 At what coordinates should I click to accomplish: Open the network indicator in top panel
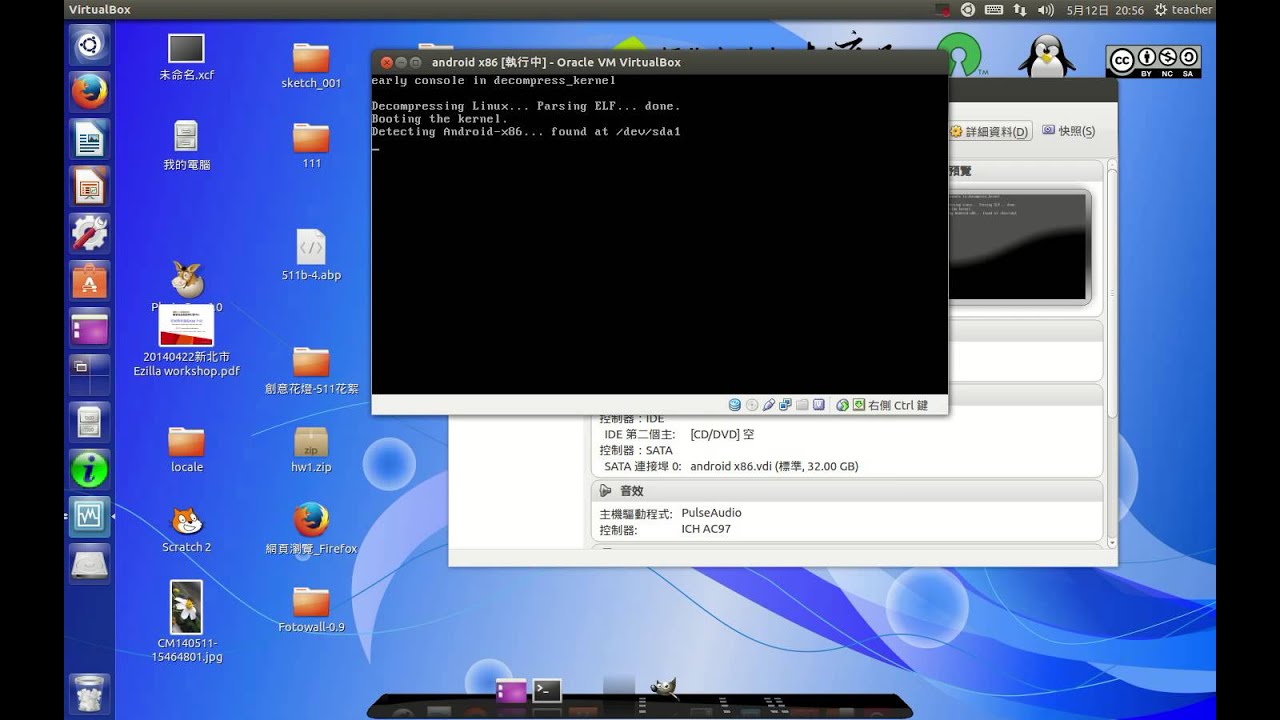pos(1019,10)
